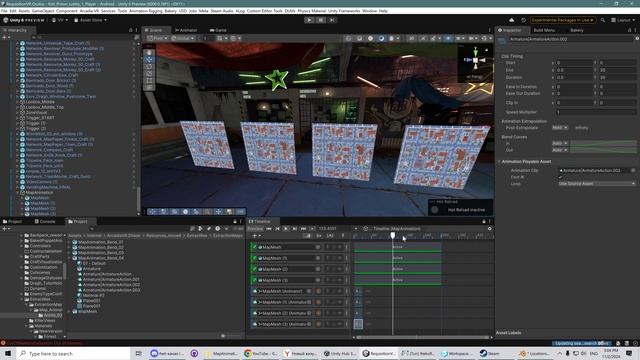Click the Scene orientation gizmo cube
The width and height of the screenshot is (640, 360).
coord(475,60)
